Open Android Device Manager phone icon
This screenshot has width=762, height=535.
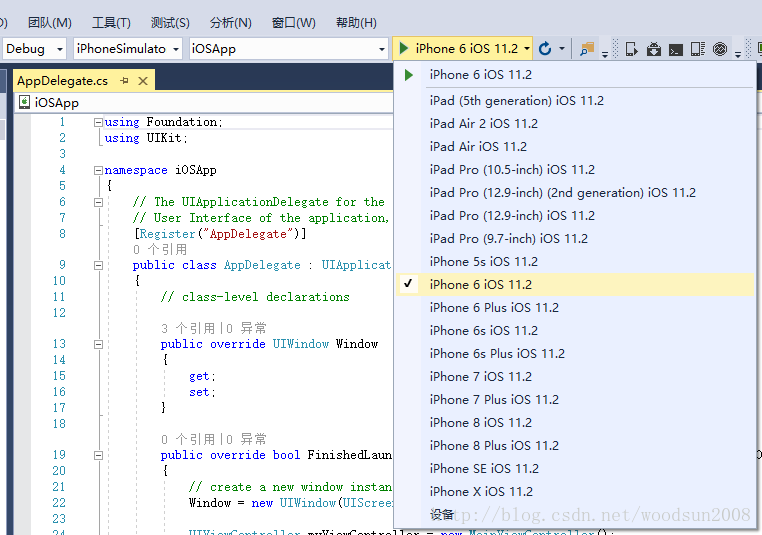[631, 49]
